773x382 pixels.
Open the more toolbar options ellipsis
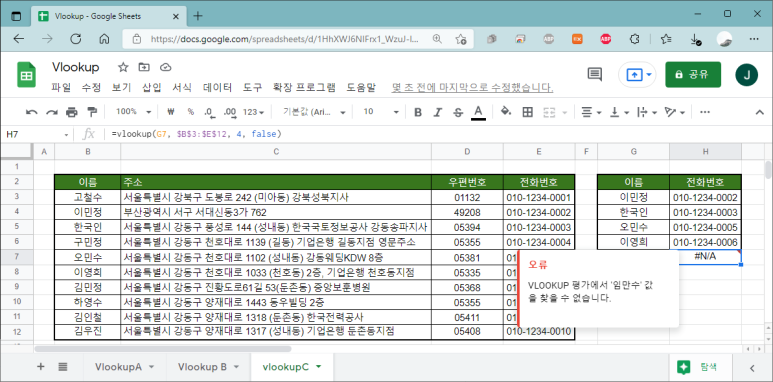705,112
